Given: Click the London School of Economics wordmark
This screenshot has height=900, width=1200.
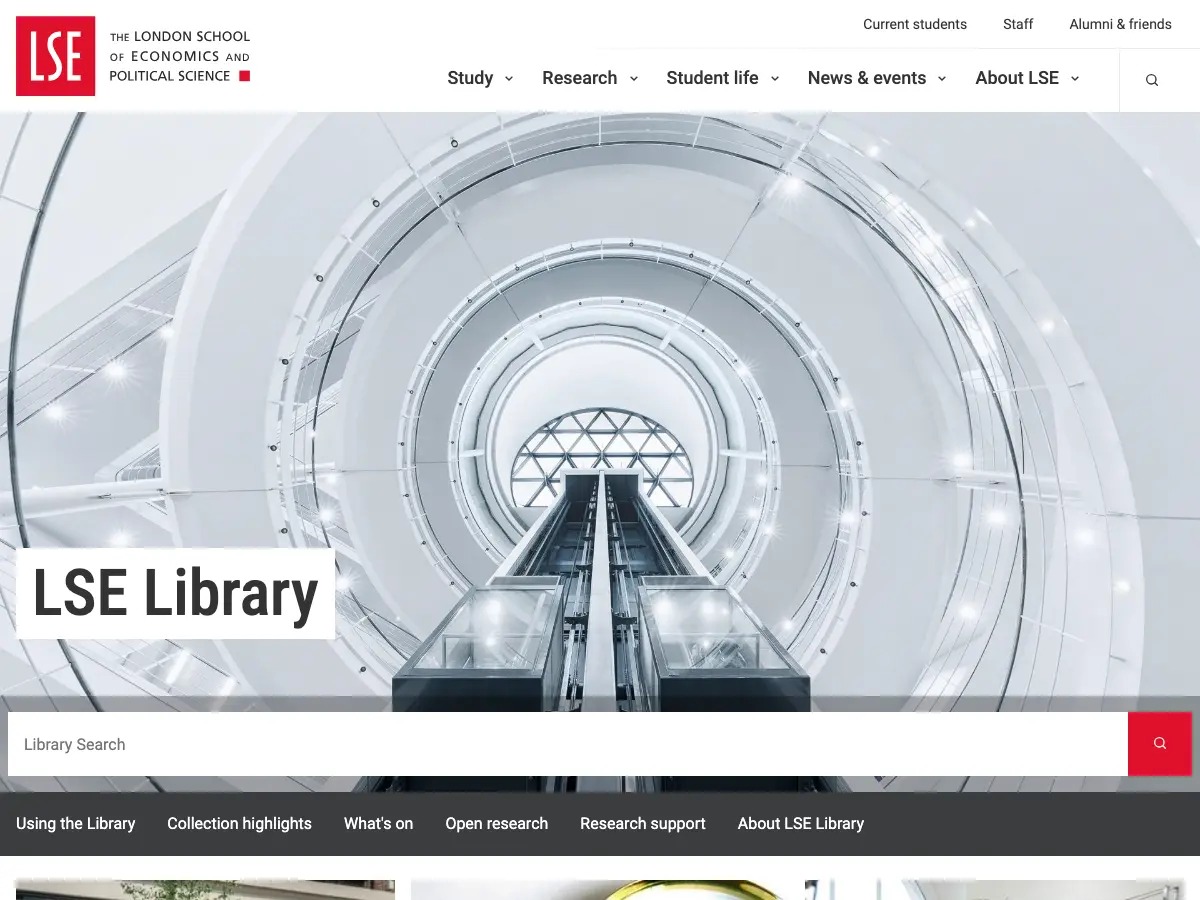Looking at the screenshot, I should point(180,56).
